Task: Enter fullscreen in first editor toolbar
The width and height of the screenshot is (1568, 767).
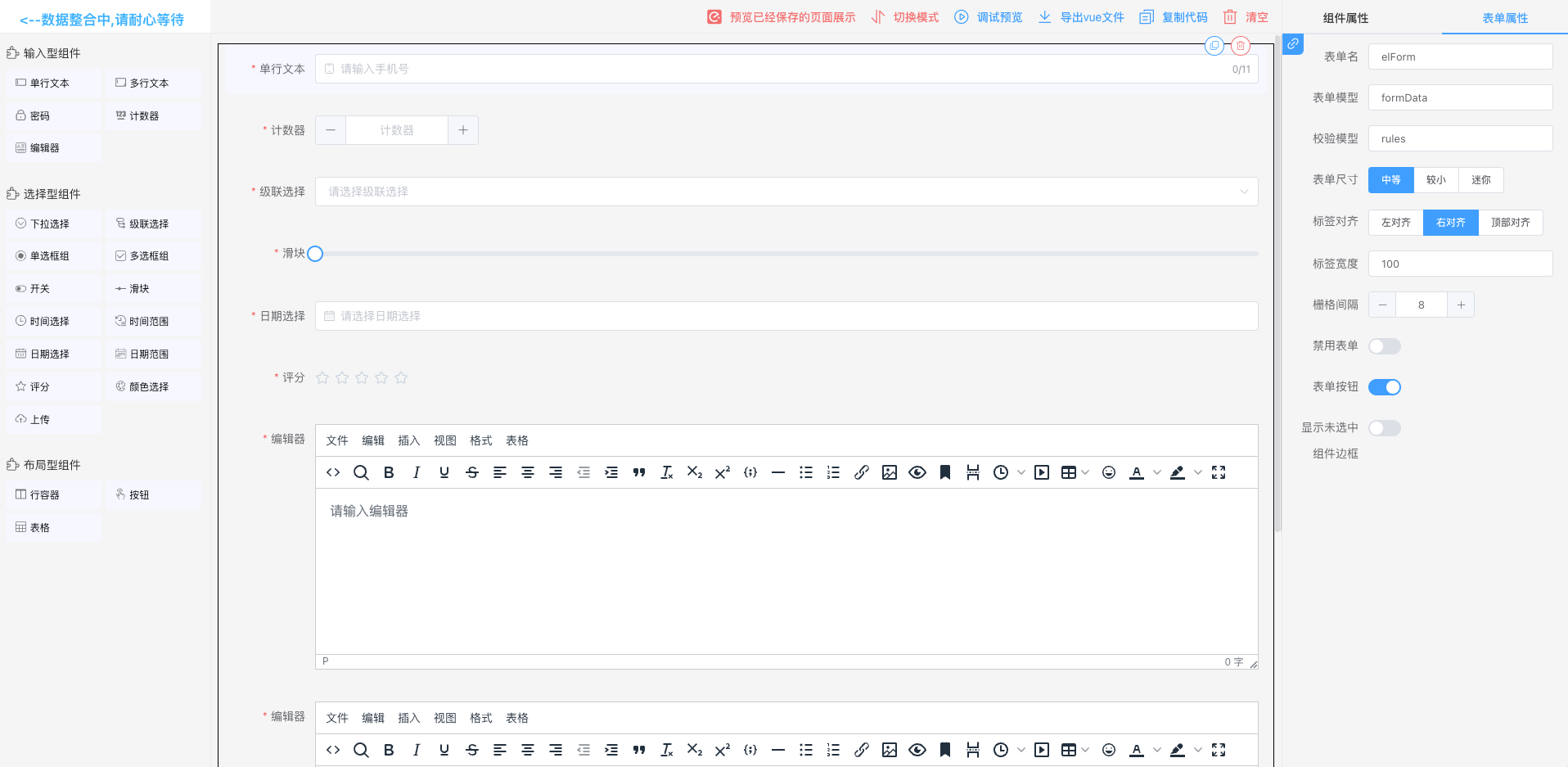Action: [1219, 472]
